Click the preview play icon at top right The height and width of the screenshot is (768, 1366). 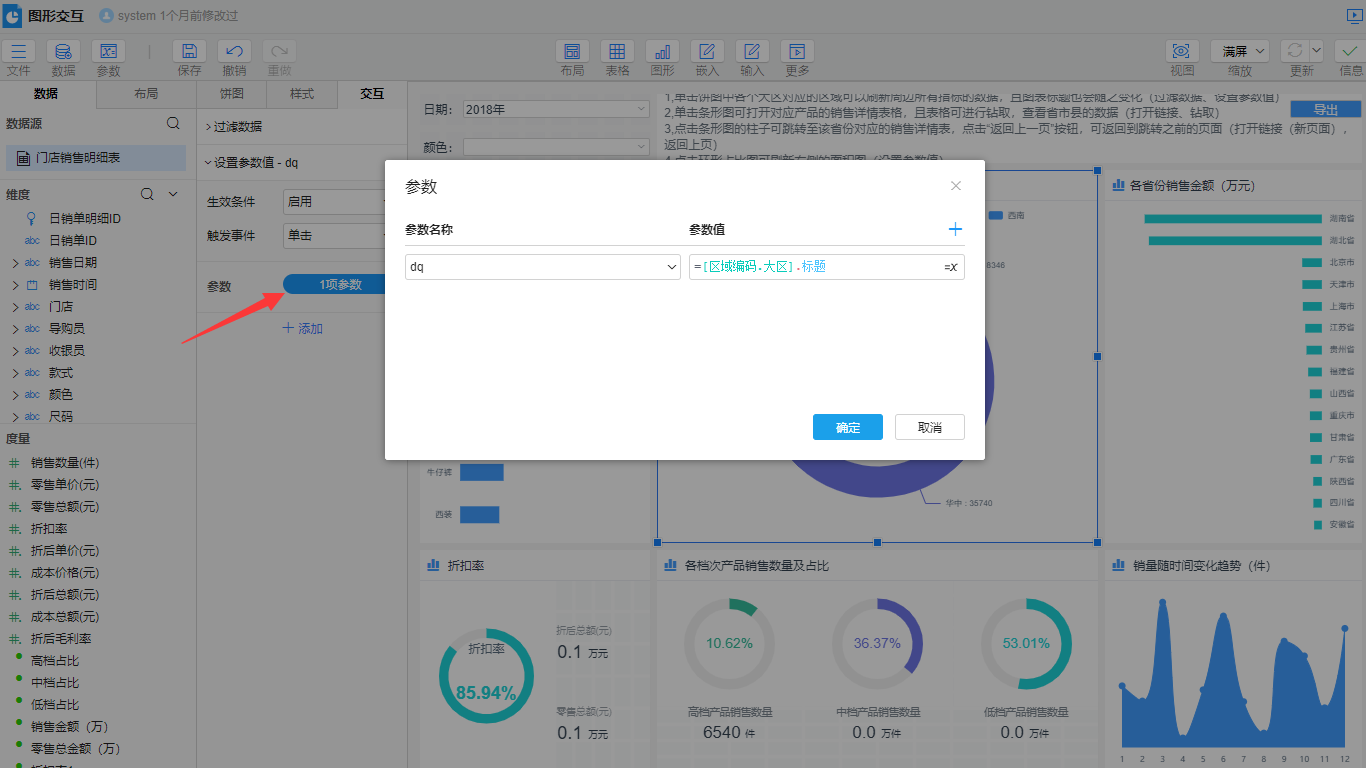tap(1354, 16)
